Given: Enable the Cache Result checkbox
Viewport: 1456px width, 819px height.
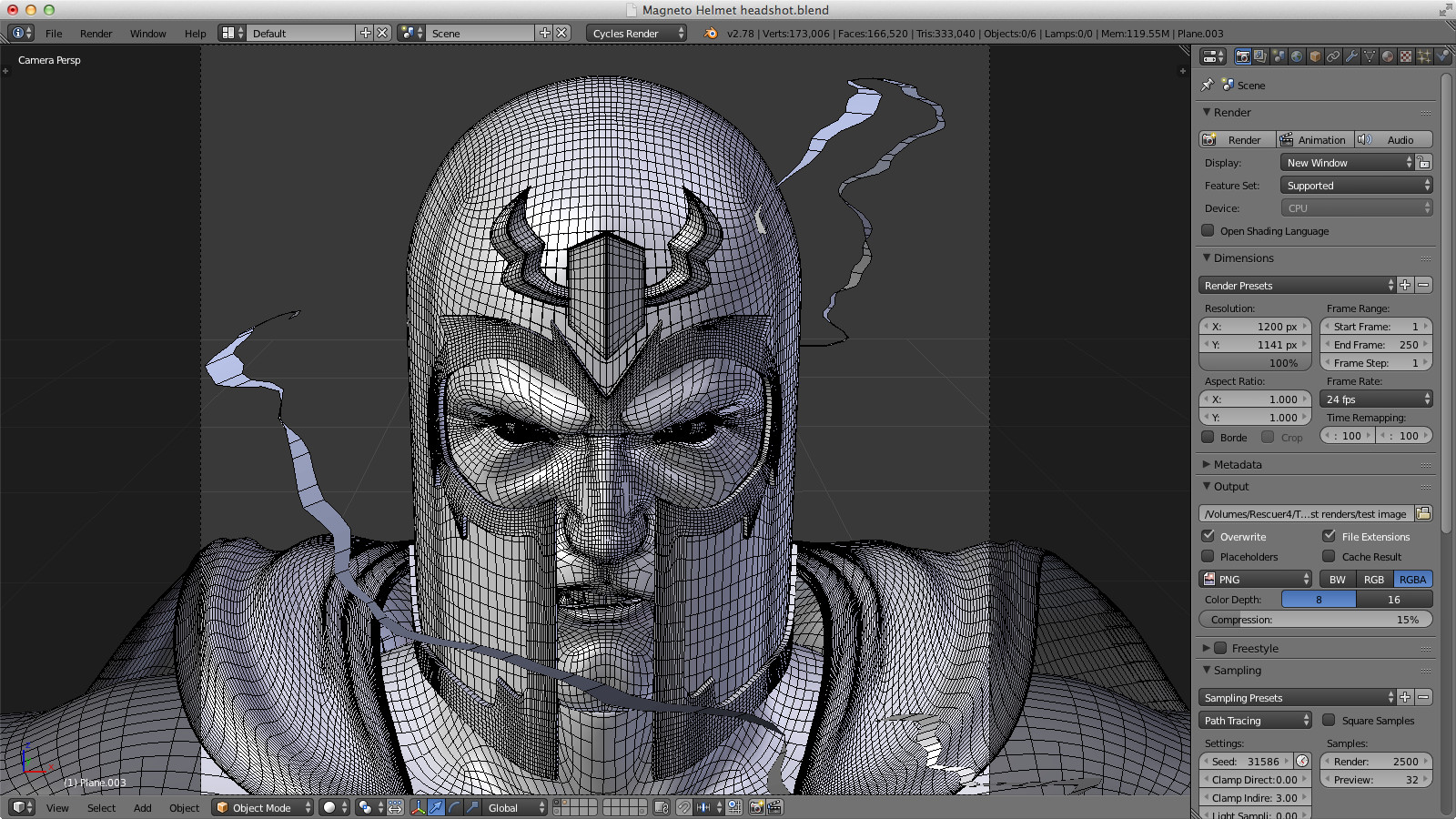Looking at the screenshot, I should tap(1329, 556).
